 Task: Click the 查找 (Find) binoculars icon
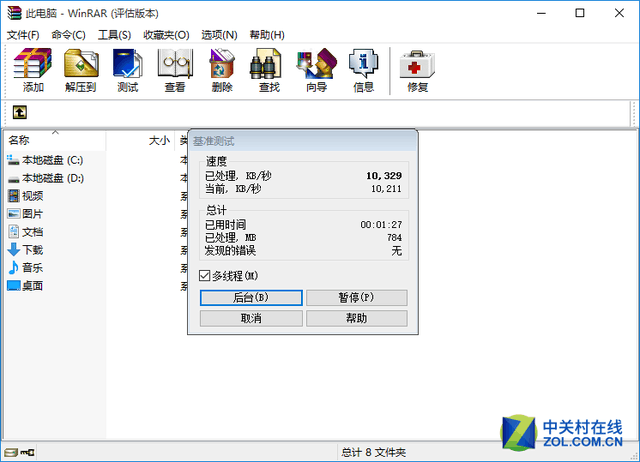pos(265,64)
